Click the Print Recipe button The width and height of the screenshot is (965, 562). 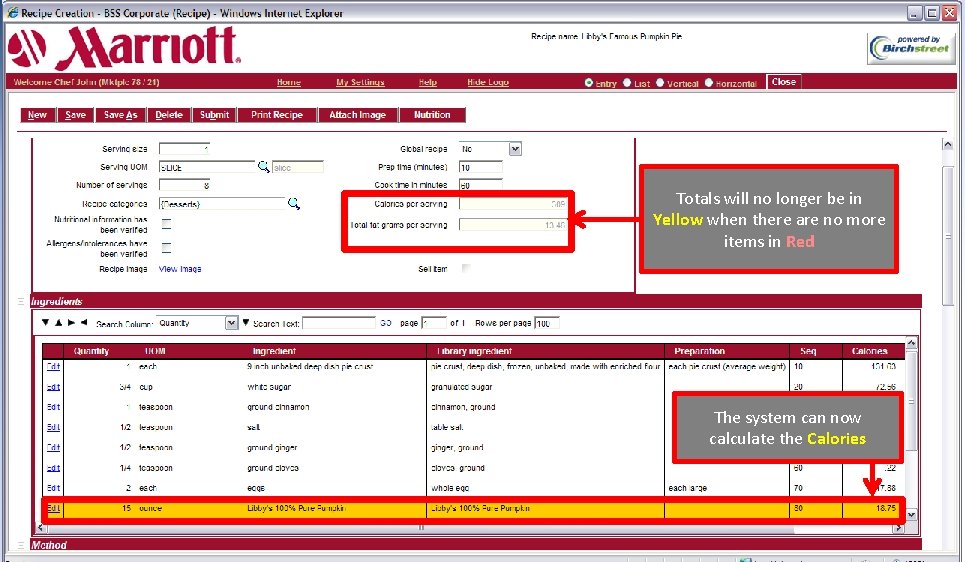[x=277, y=115]
